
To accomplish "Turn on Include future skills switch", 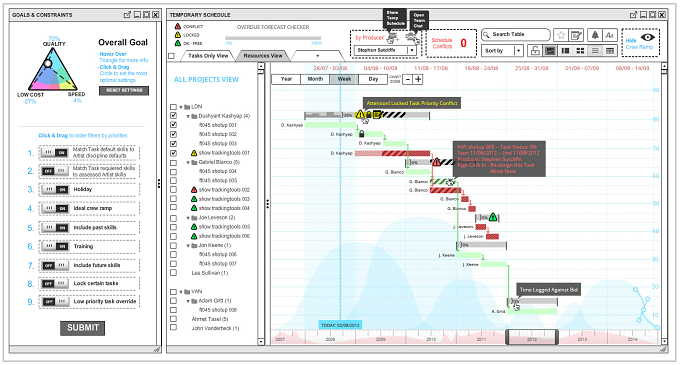I will point(55,265).
